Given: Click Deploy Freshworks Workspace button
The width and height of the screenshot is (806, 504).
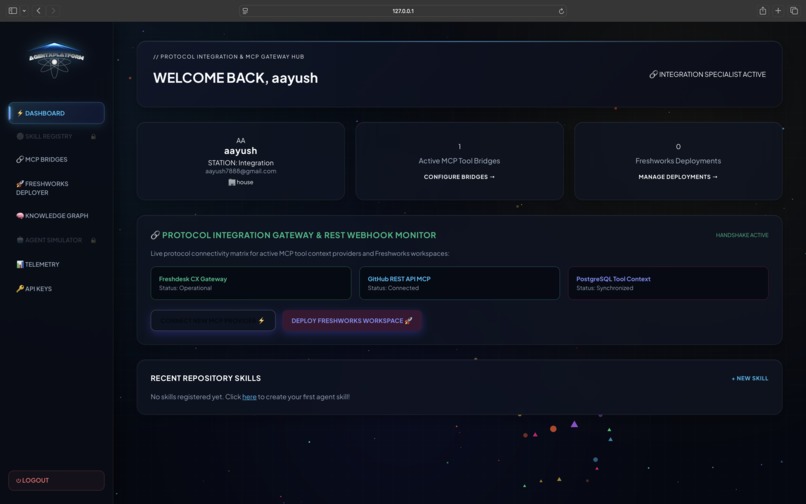Looking at the screenshot, I should tap(352, 320).
